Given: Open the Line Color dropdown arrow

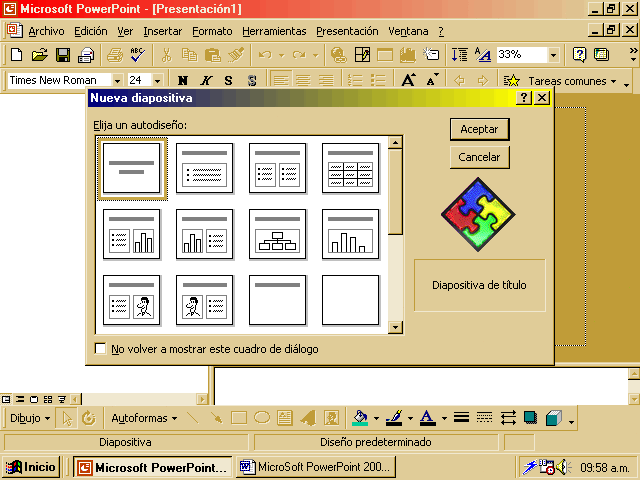Looking at the screenshot, I should point(410,418).
